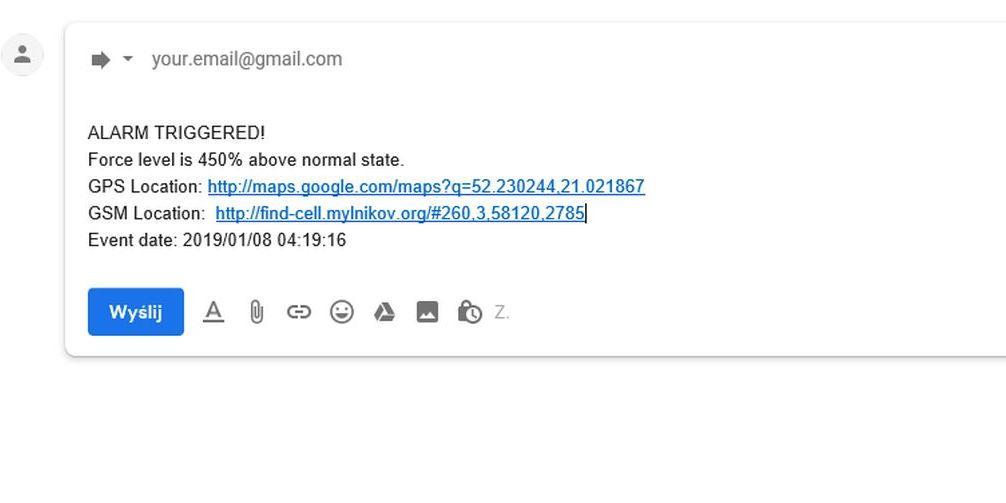Insert files from Google Drive
The width and height of the screenshot is (1006, 503).
pyautogui.click(x=384, y=312)
